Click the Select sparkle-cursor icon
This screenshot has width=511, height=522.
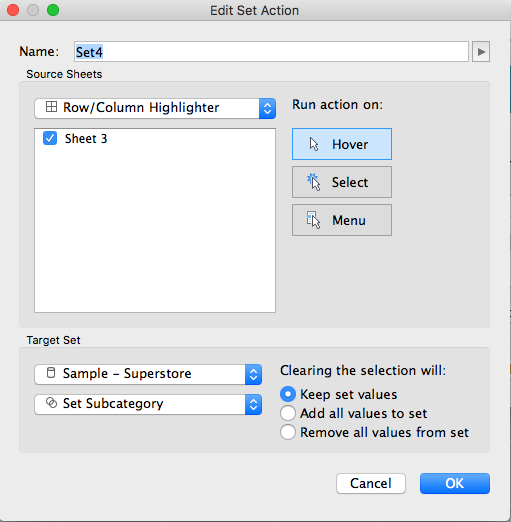pyautogui.click(x=313, y=182)
